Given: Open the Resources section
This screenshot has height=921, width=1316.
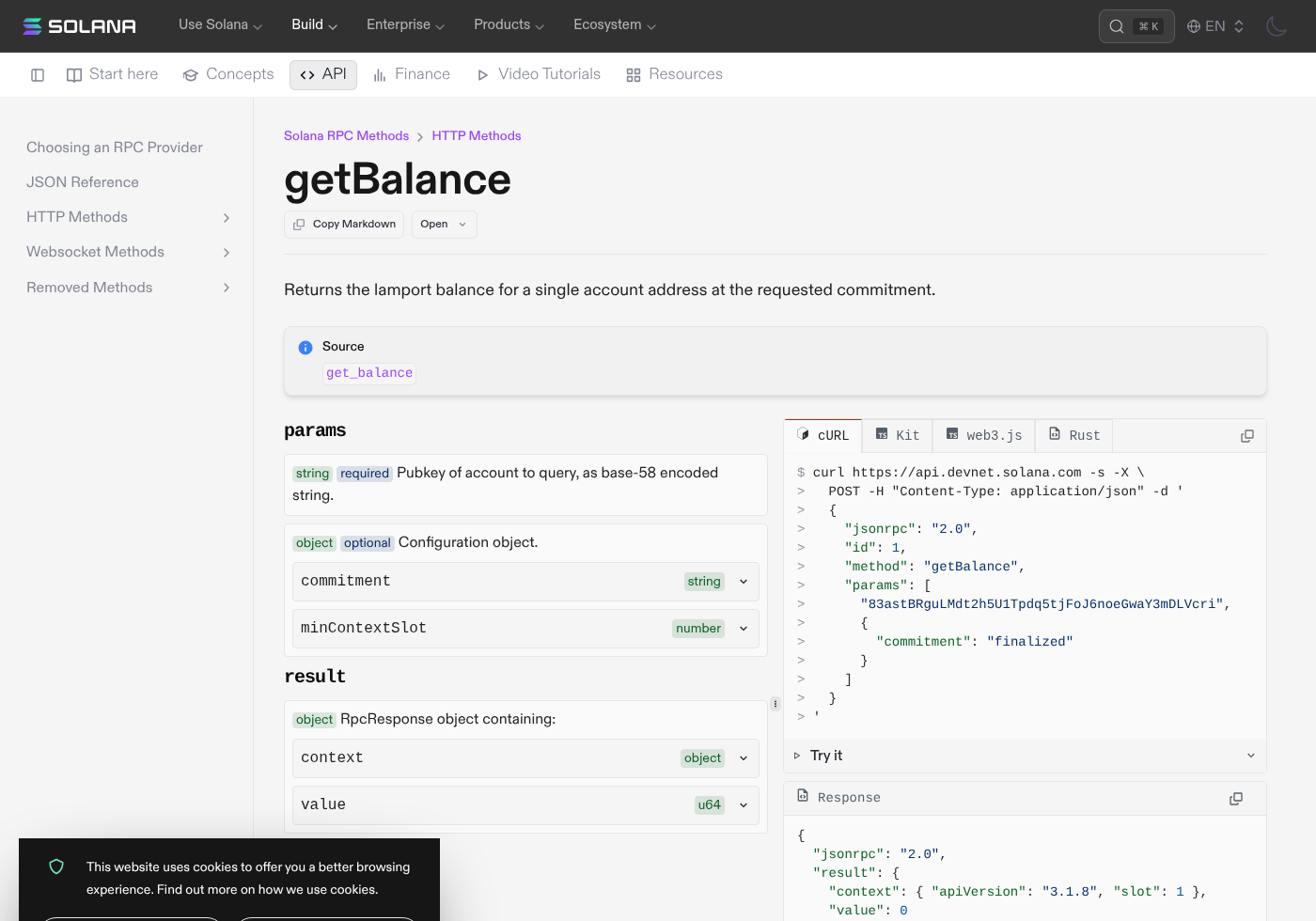Looking at the screenshot, I should click(x=675, y=74).
